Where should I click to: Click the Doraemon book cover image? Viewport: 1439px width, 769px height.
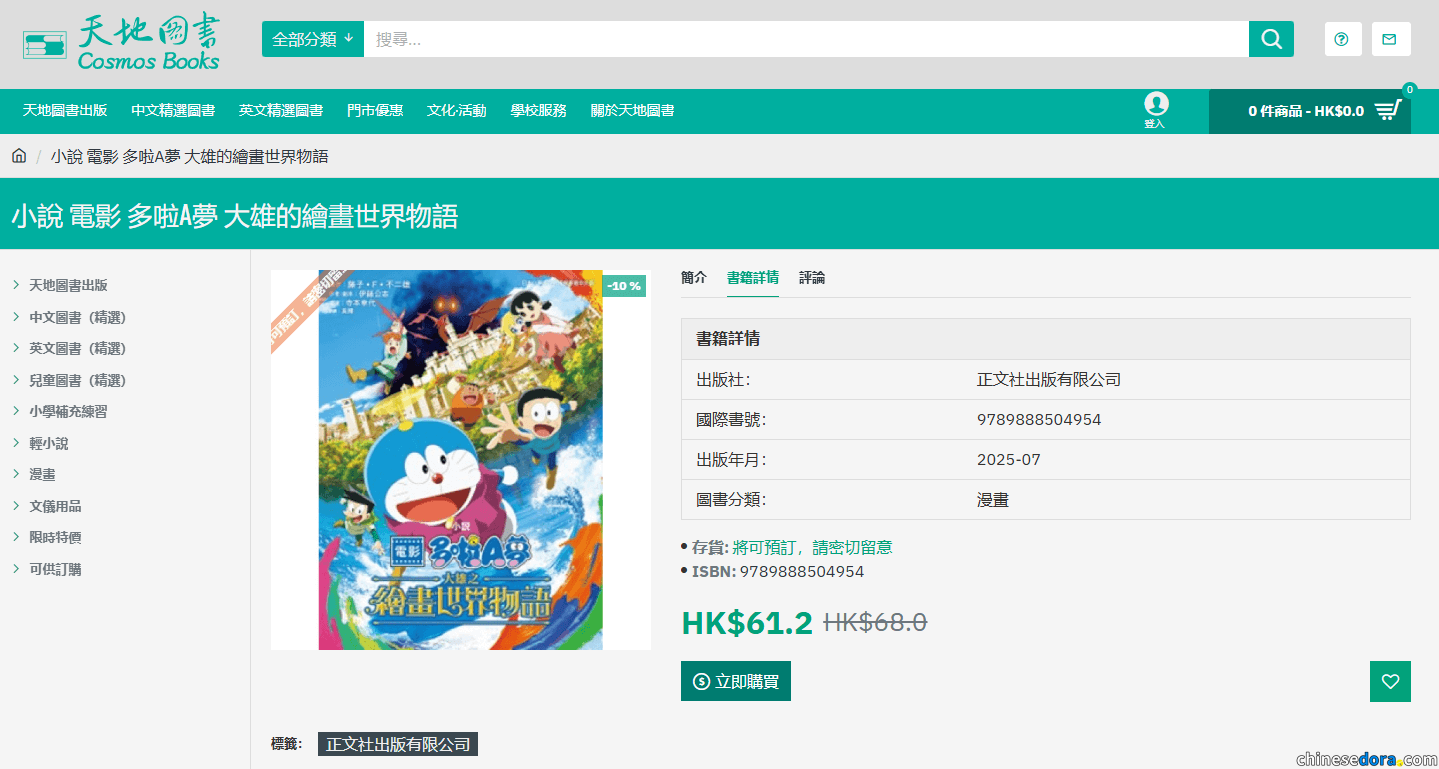(460, 460)
